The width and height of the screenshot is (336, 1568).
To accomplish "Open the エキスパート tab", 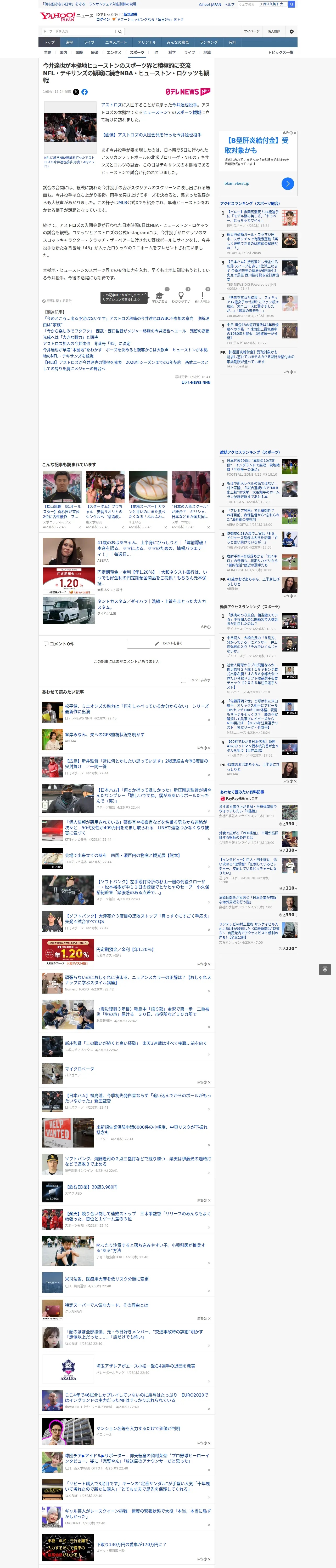I will click(116, 43).
